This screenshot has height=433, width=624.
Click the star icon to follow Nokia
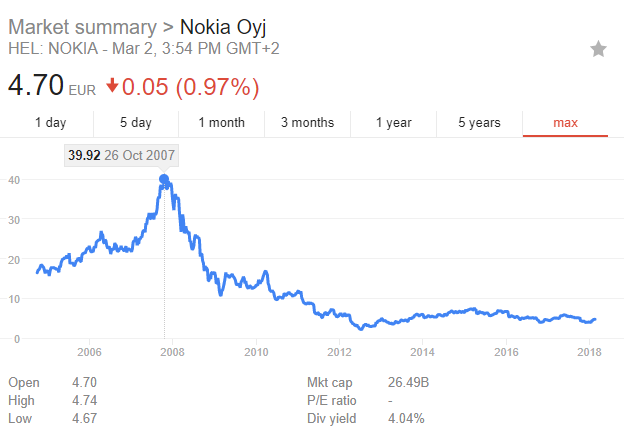point(599,49)
